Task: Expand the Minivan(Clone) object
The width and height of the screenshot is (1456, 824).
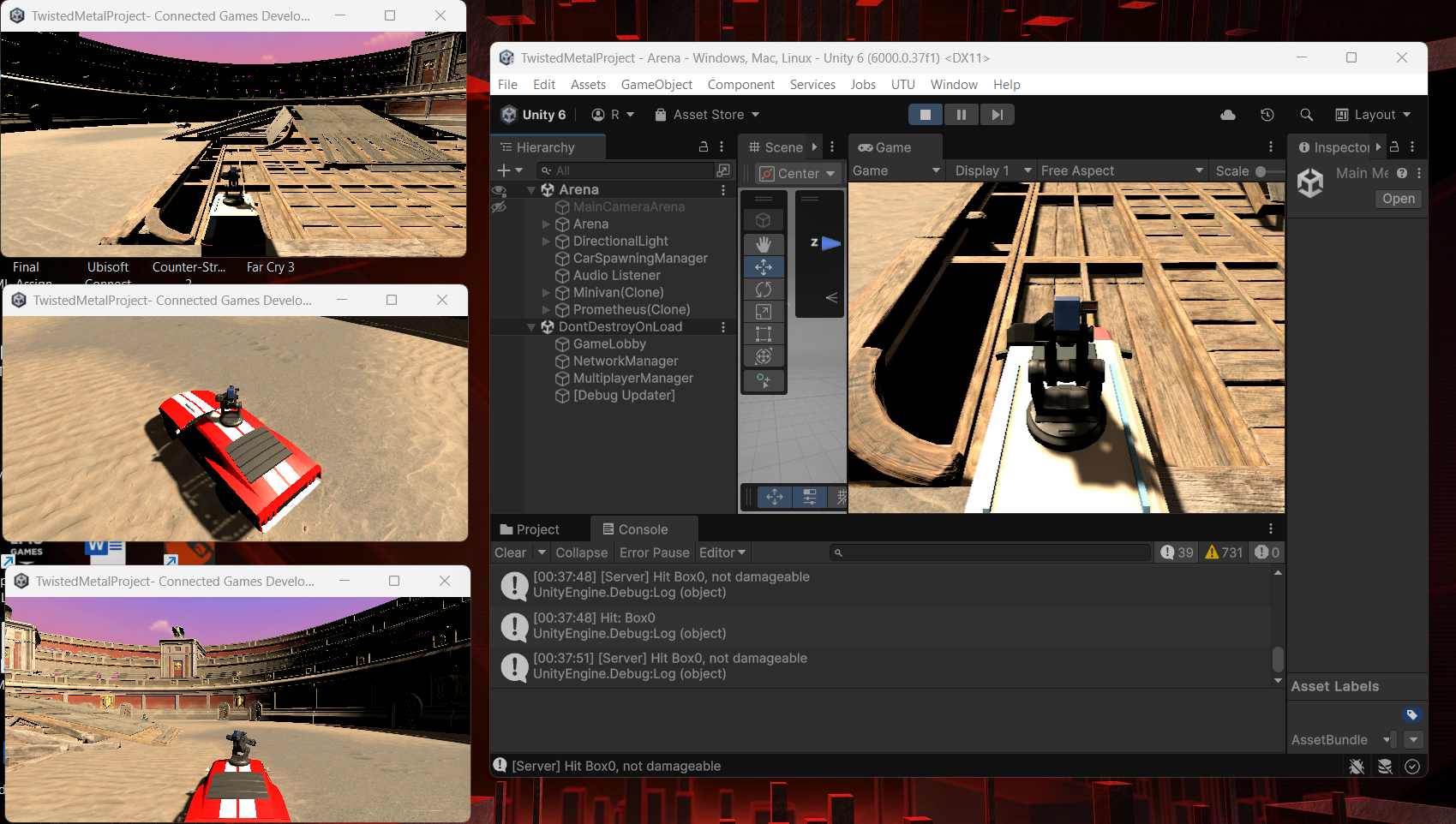Action: (x=546, y=293)
